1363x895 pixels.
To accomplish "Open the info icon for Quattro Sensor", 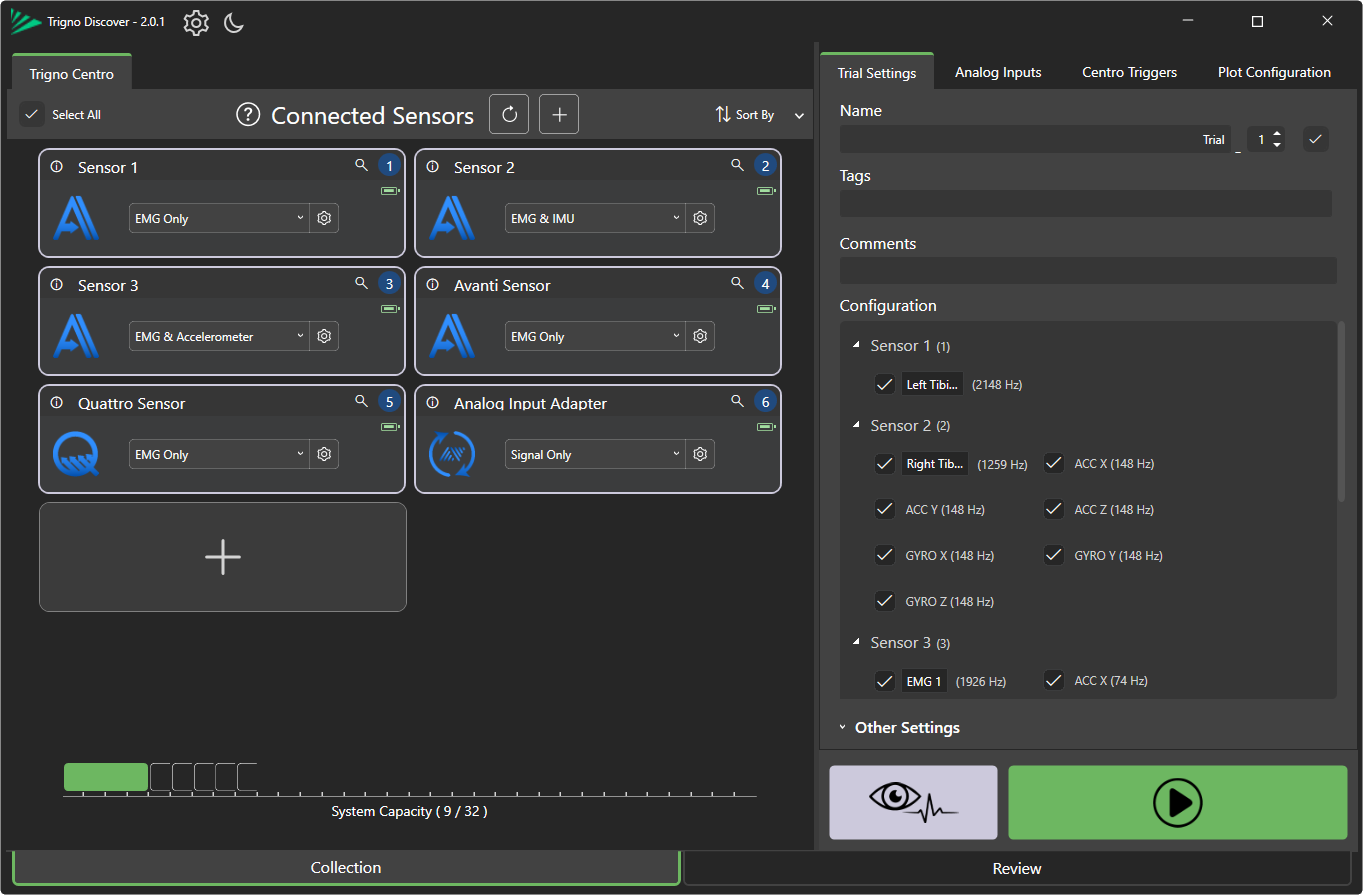I will 56,402.
